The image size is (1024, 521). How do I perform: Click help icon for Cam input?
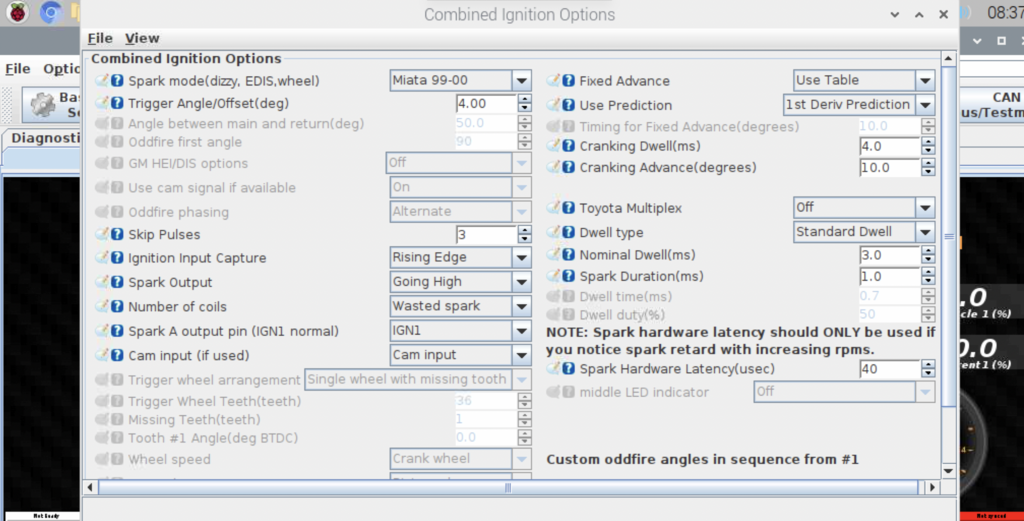(117, 355)
